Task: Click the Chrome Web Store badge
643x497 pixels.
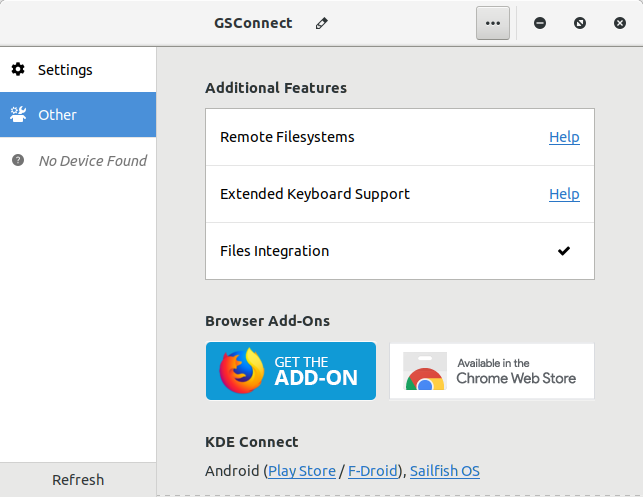Action: tap(491, 371)
